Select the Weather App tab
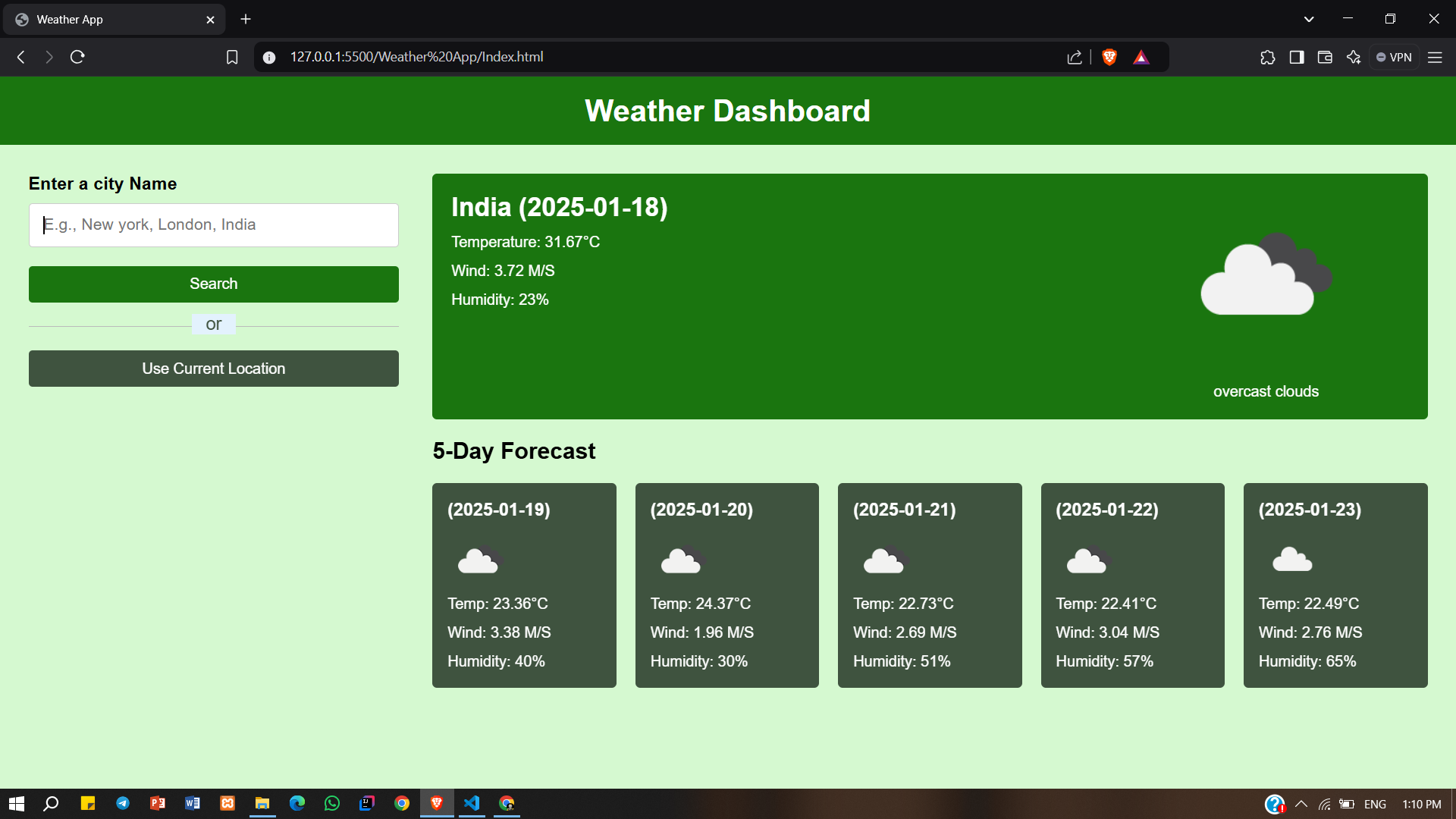The image size is (1456, 819). [x=114, y=20]
